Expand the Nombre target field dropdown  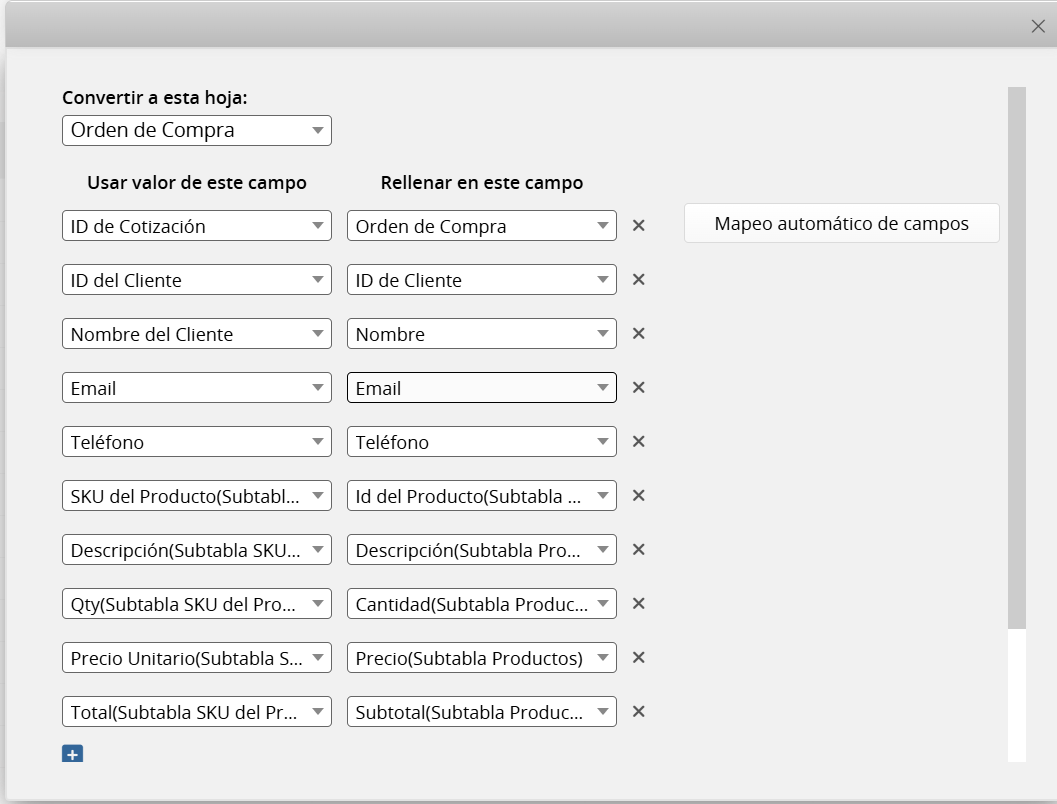[x=481, y=334]
